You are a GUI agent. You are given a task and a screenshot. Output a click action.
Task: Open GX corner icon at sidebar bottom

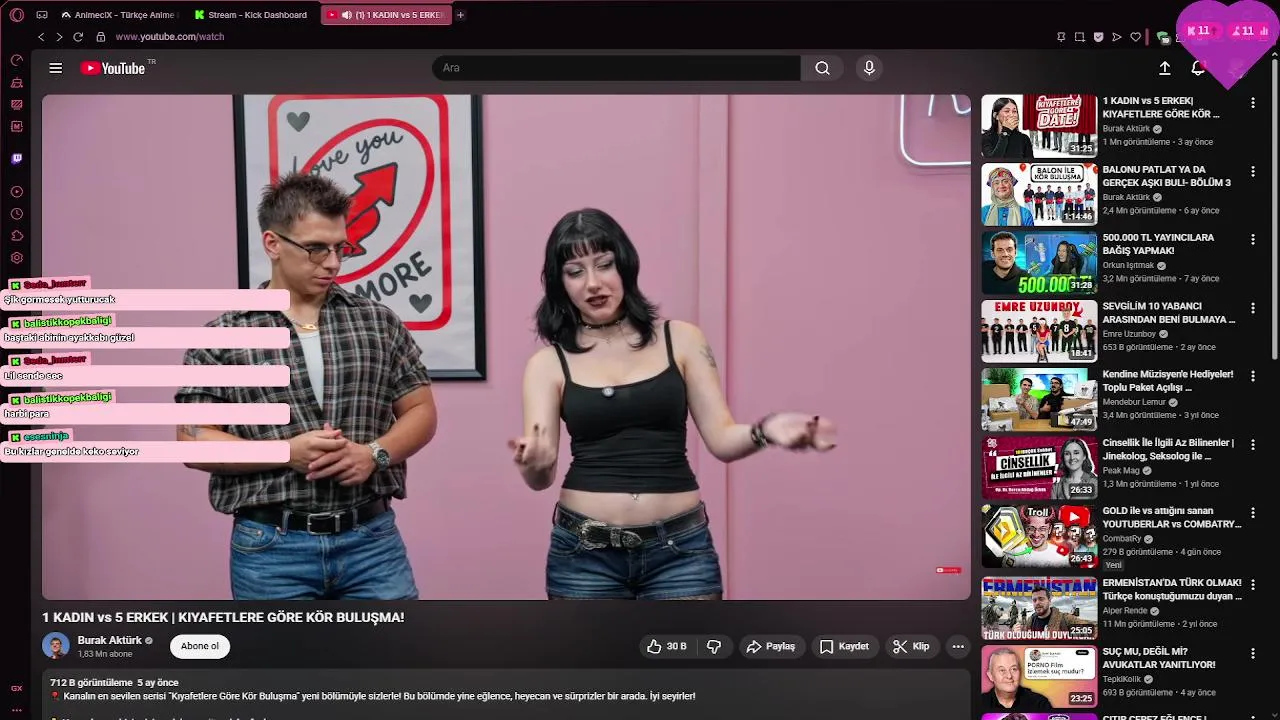coord(17,688)
